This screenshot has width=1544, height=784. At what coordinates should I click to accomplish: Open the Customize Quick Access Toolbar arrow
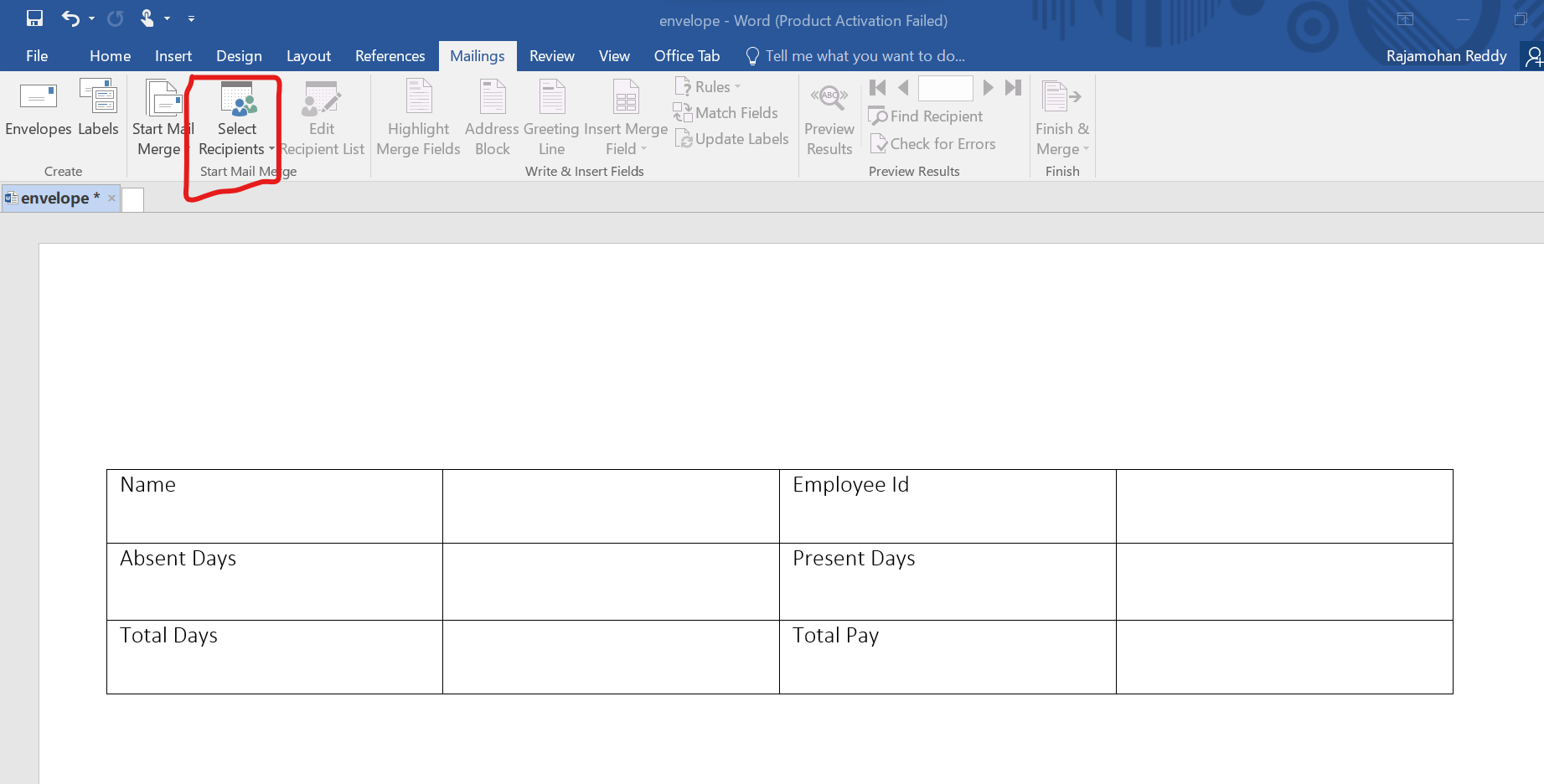(x=191, y=18)
